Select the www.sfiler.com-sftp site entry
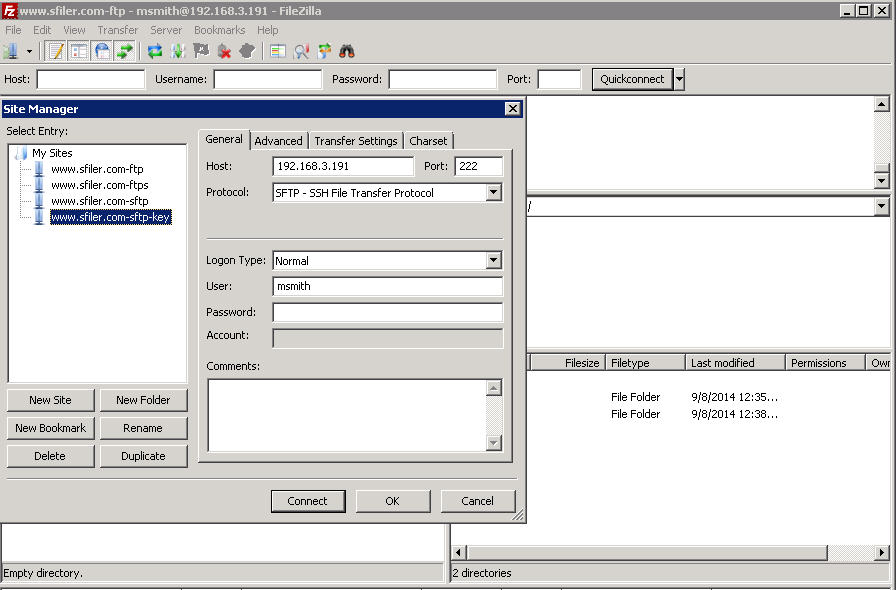Image resolution: width=896 pixels, height=590 pixels. (100, 201)
